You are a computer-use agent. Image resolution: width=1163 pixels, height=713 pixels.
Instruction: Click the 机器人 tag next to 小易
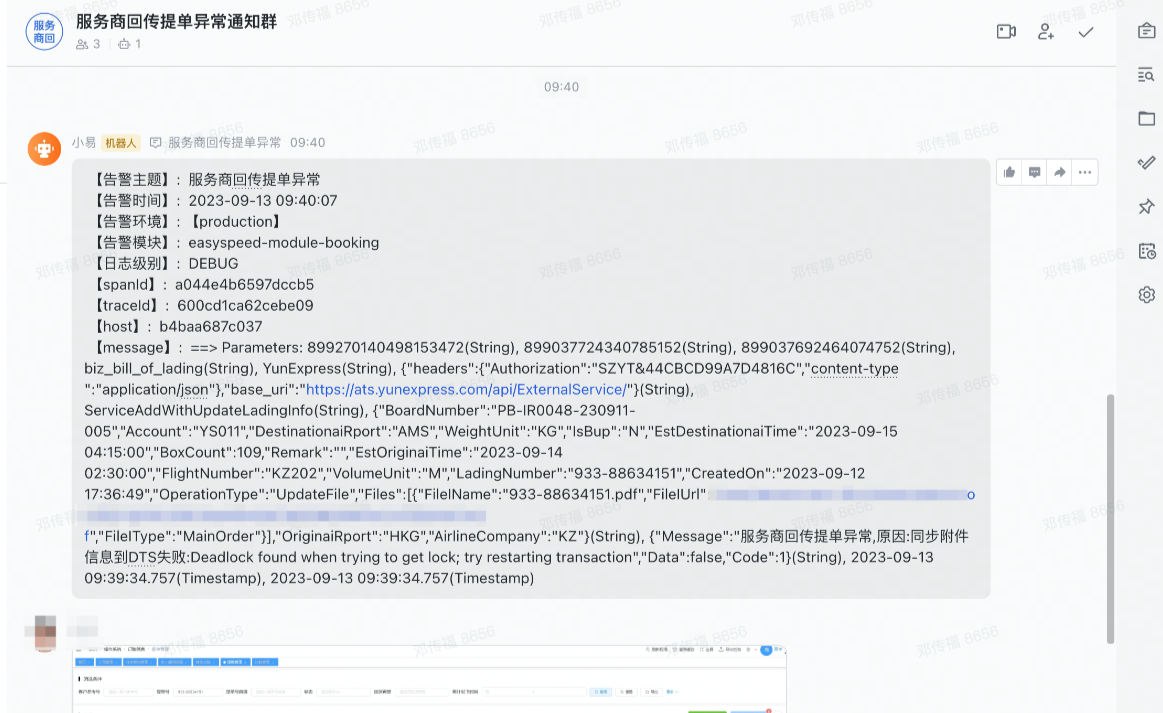coord(121,142)
